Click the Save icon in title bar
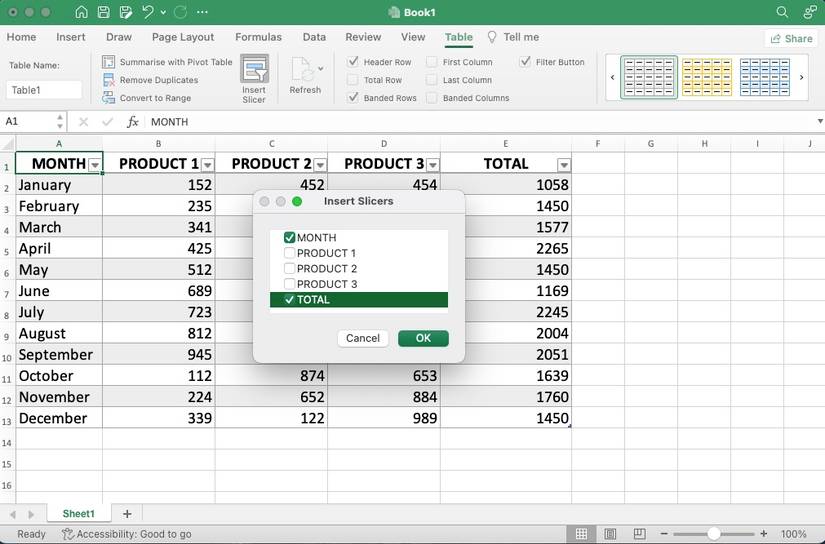This screenshot has height=544, width=825. [101, 12]
